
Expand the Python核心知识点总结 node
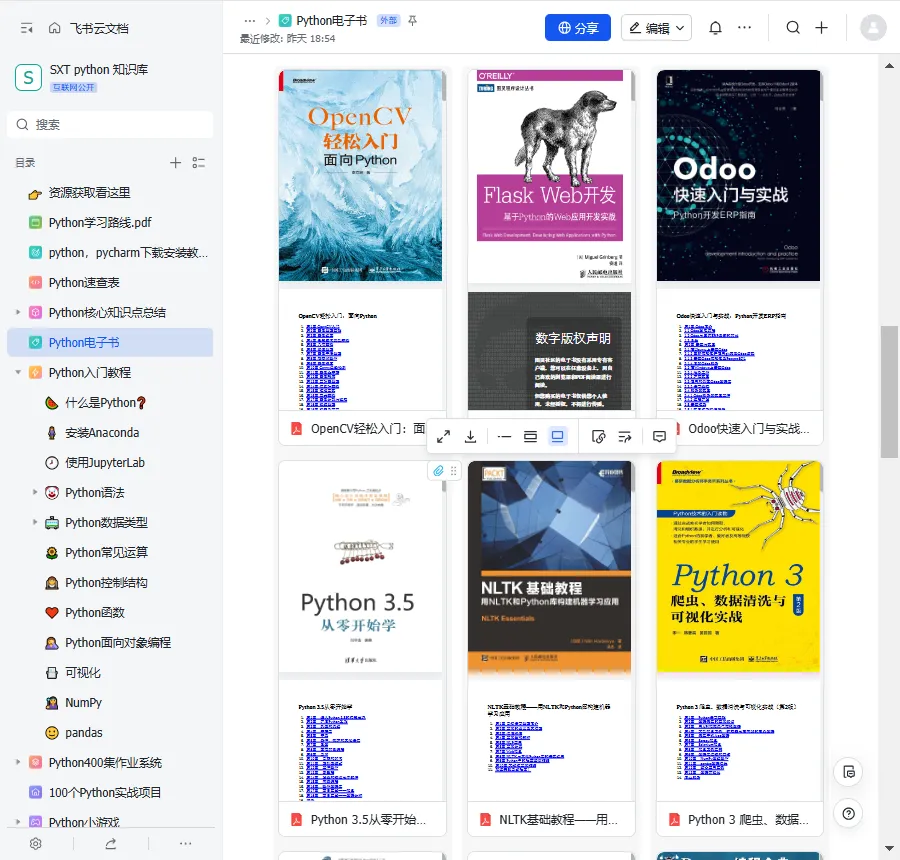[18, 312]
